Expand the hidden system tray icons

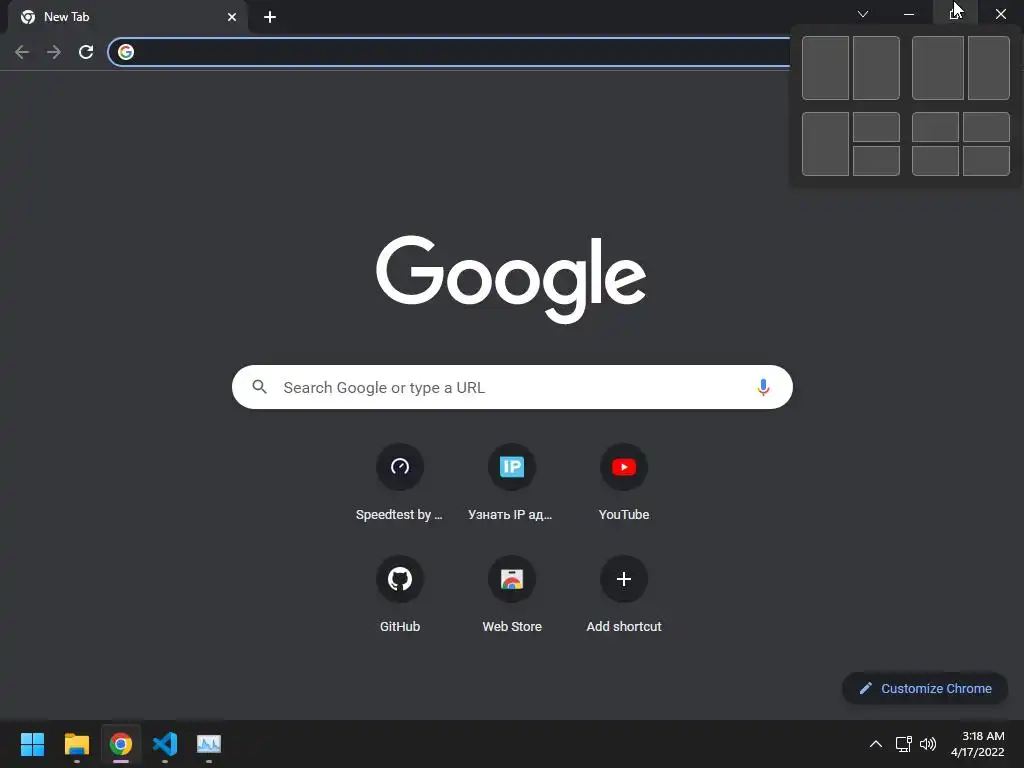tap(876, 744)
